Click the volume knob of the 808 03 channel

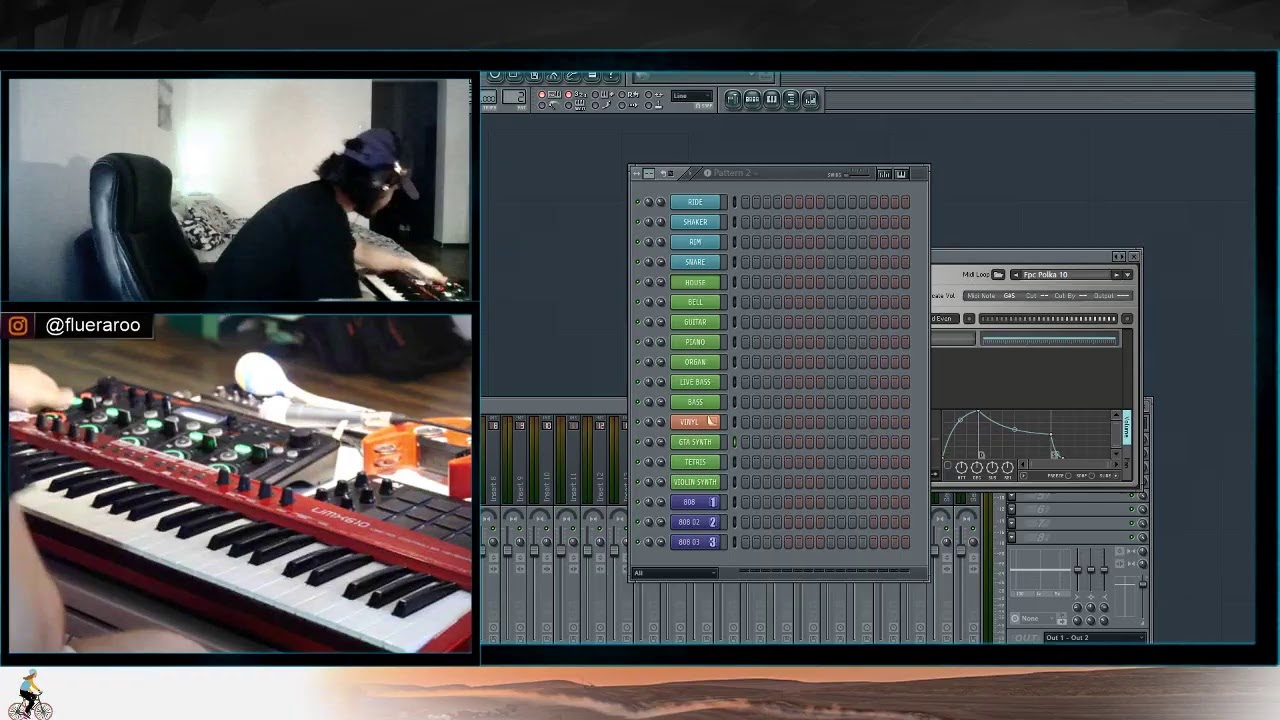pyautogui.click(x=660, y=542)
